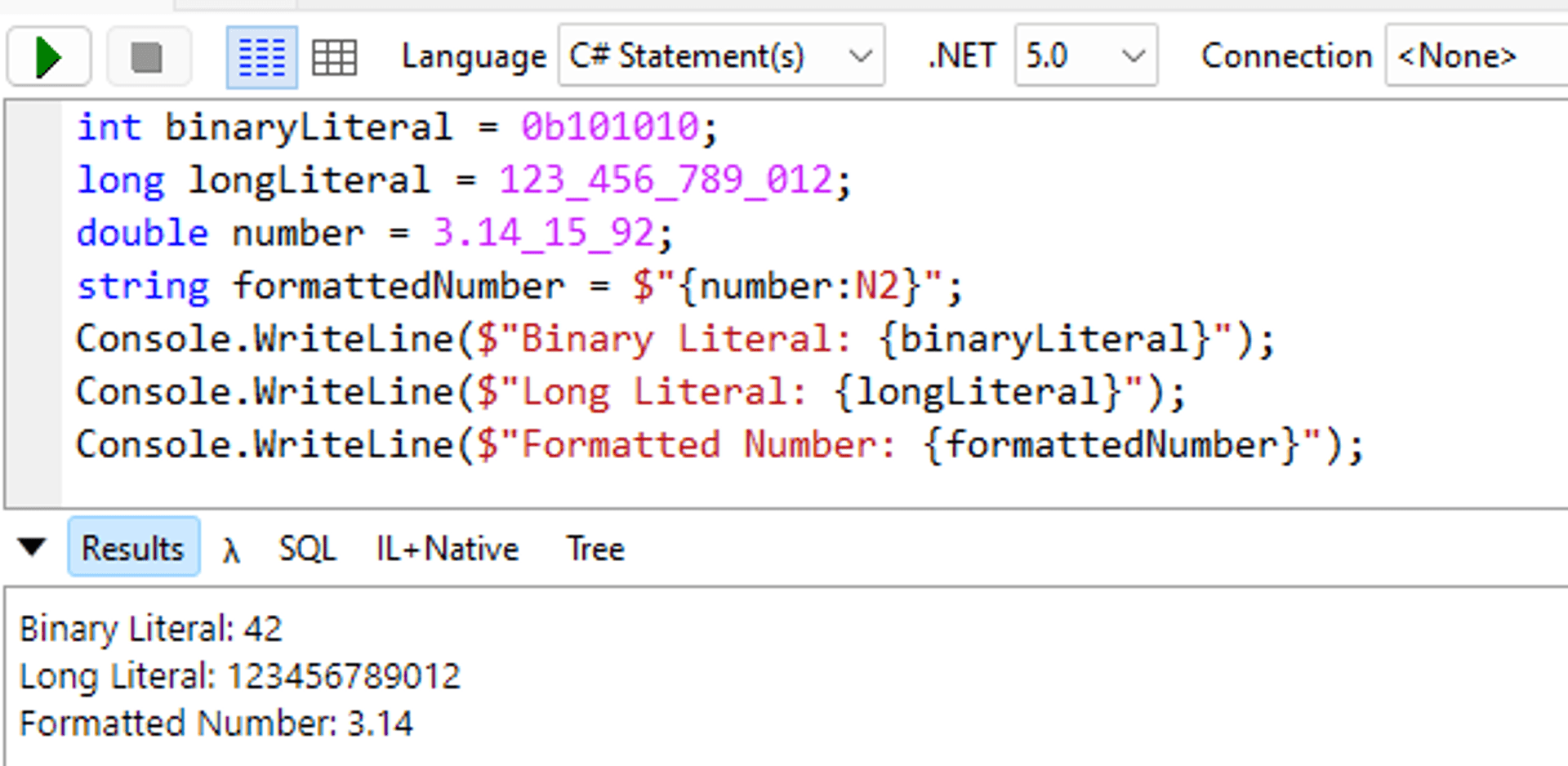Viewport: 1568px width, 766px height.
Task: Open the Connection dropdown showing <None>
Action: point(1470,56)
